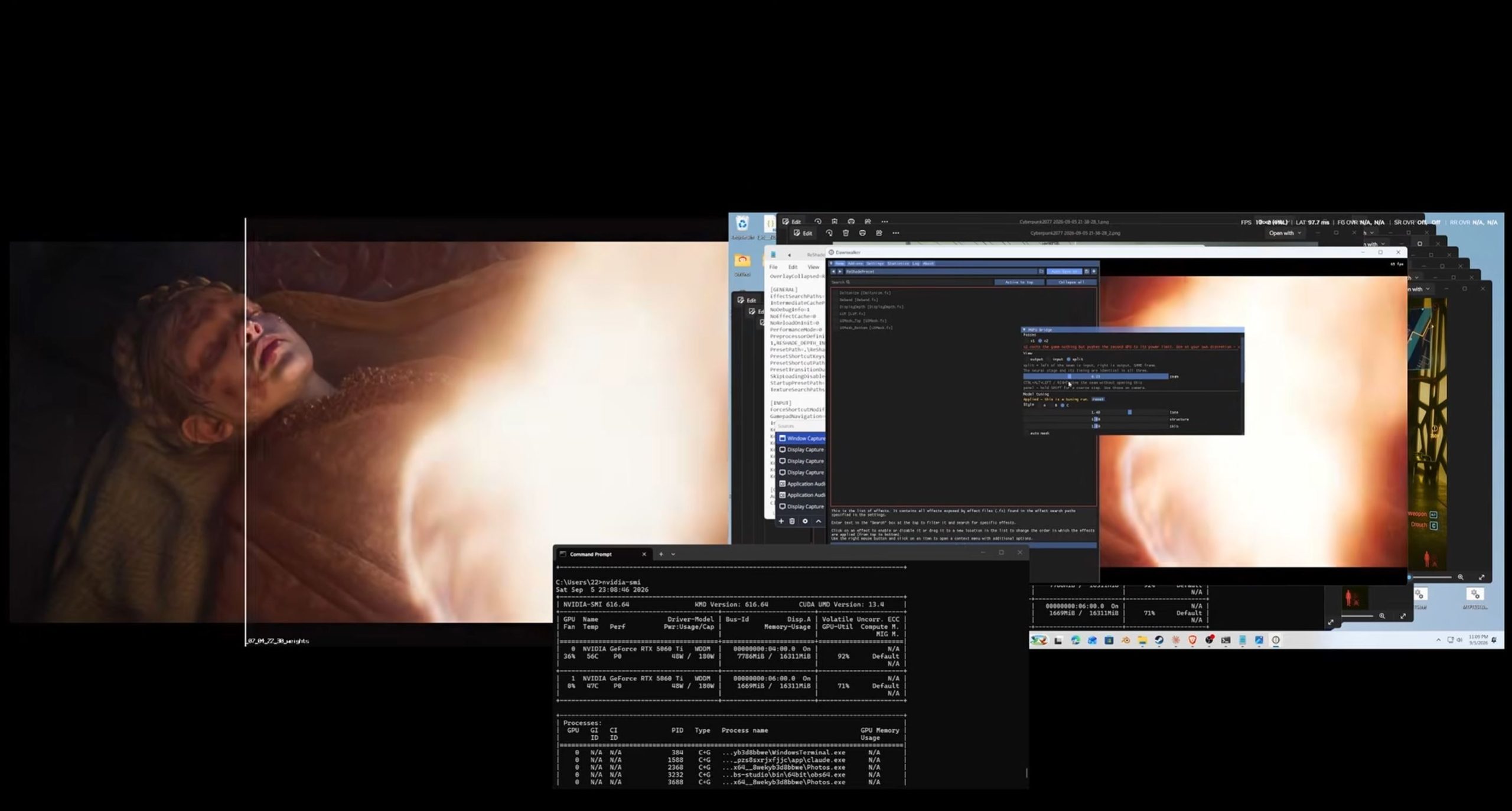Open the Terminal icon on the taskbar

click(x=1226, y=640)
